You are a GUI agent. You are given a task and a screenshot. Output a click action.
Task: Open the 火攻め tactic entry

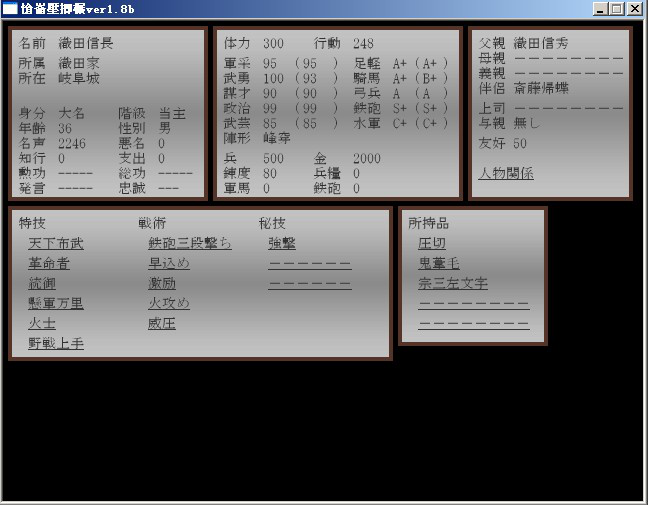pos(169,303)
